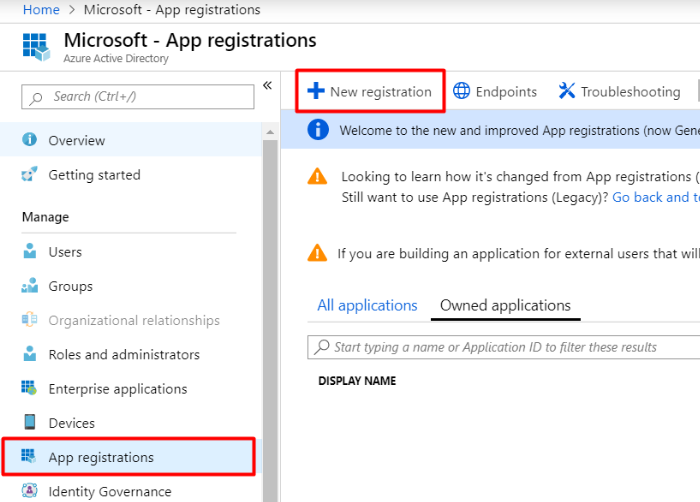Screen dimensions: 700x502
Task: Click the Groups people icon
Action: 29,285
